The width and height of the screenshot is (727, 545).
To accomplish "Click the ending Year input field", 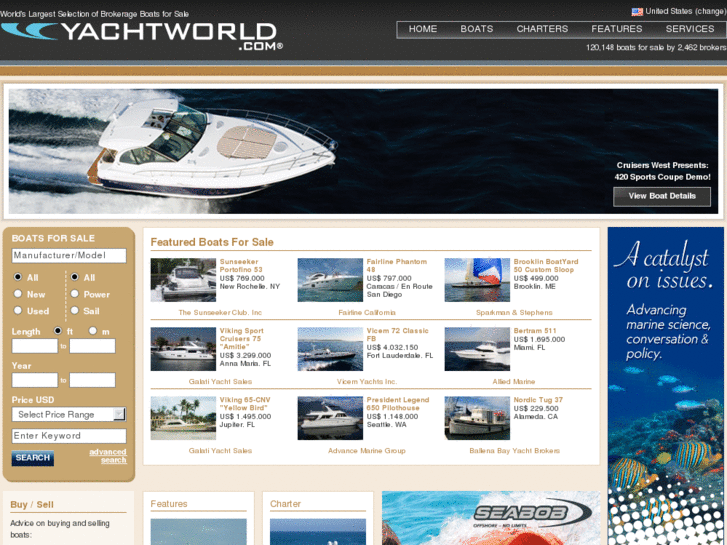I will coord(92,380).
